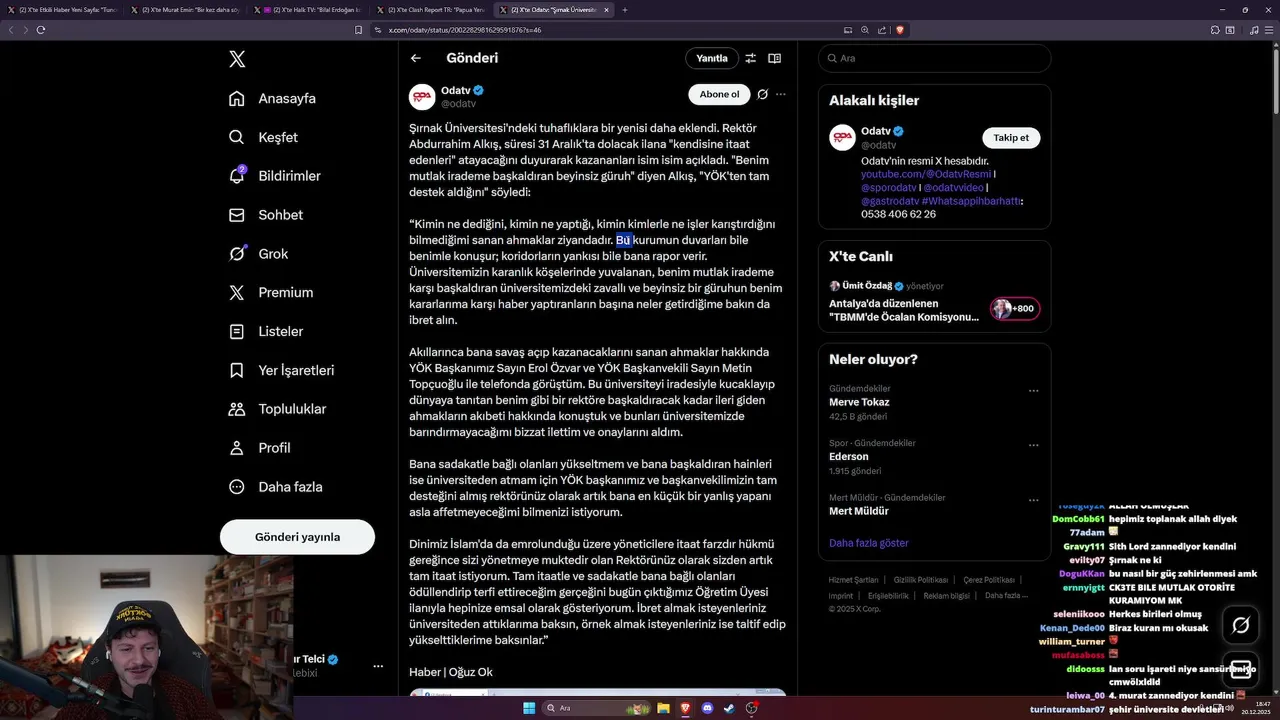Switch to Clash Report TR tab
Image resolution: width=1280 pixels, height=720 pixels.
click(x=430, y=10)
